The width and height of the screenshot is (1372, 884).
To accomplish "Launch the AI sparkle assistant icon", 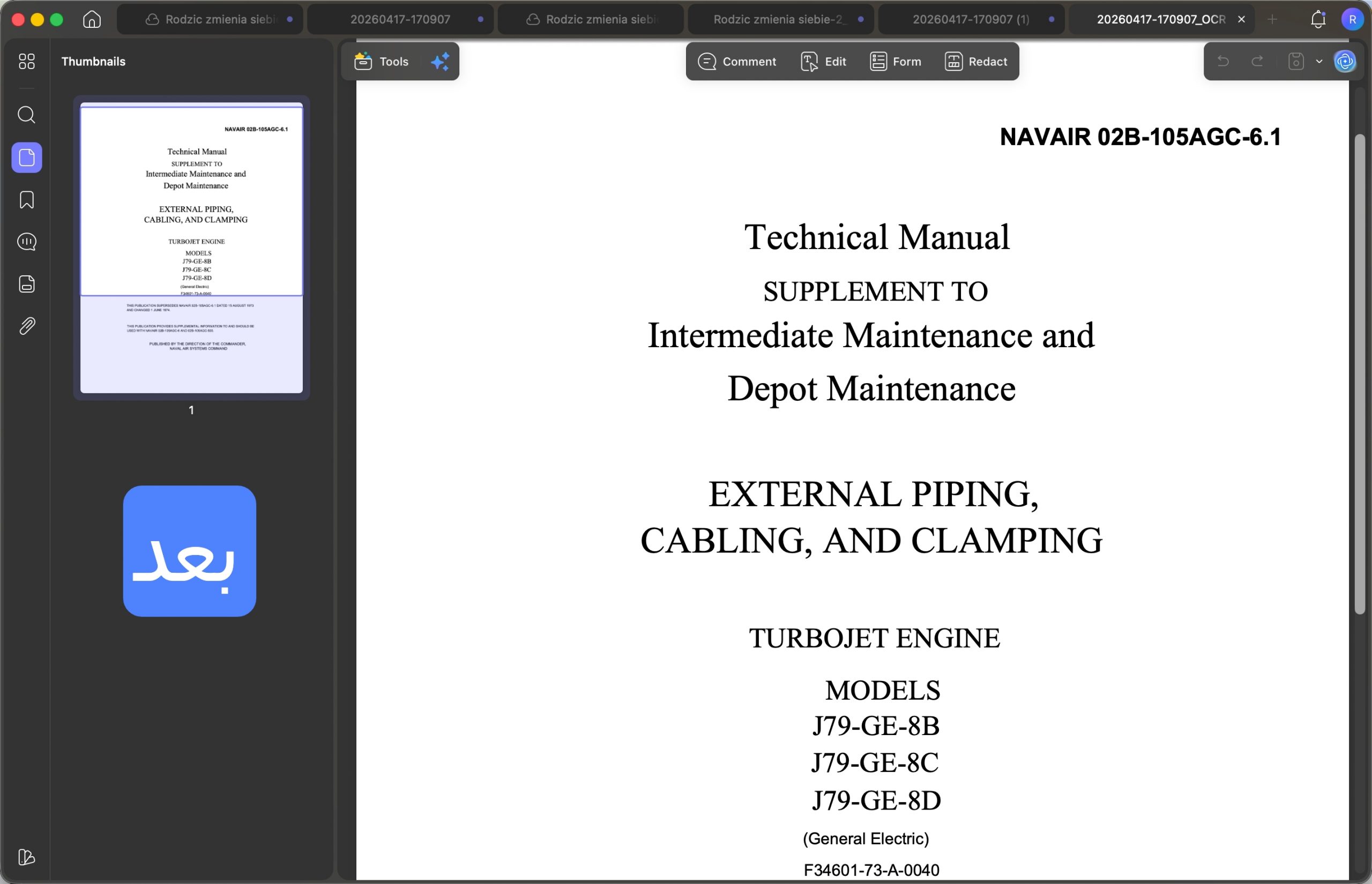I will [x=441, y=62].
